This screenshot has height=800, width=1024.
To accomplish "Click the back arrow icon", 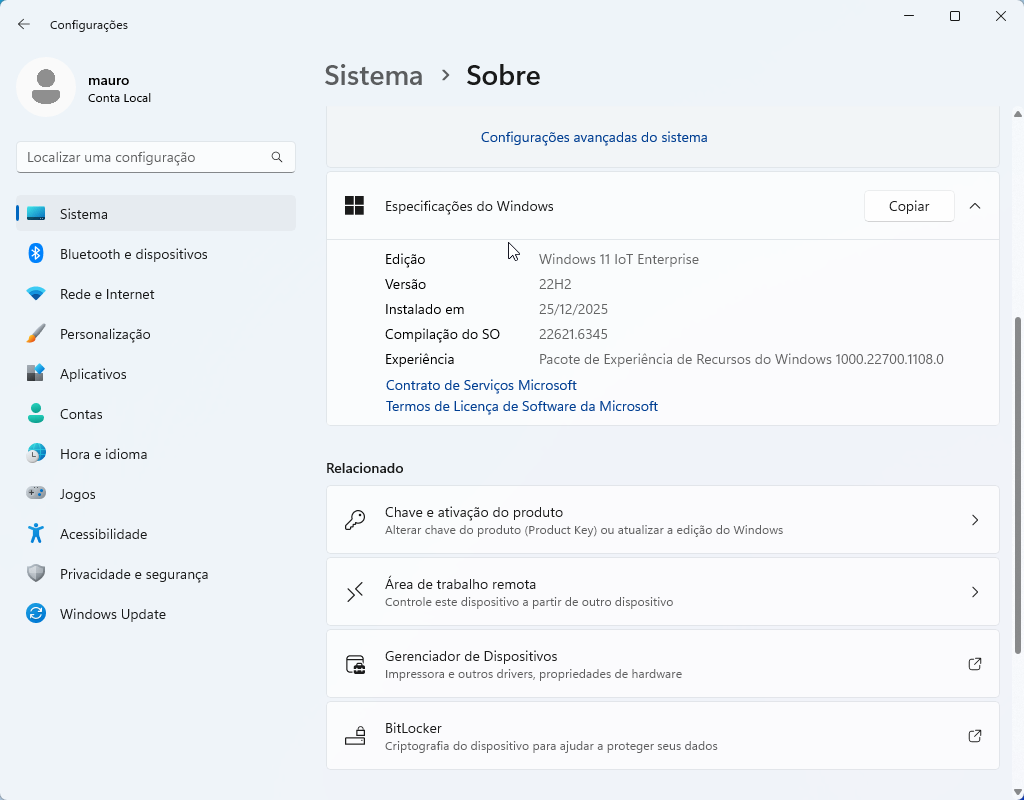I will coord(24,24).
